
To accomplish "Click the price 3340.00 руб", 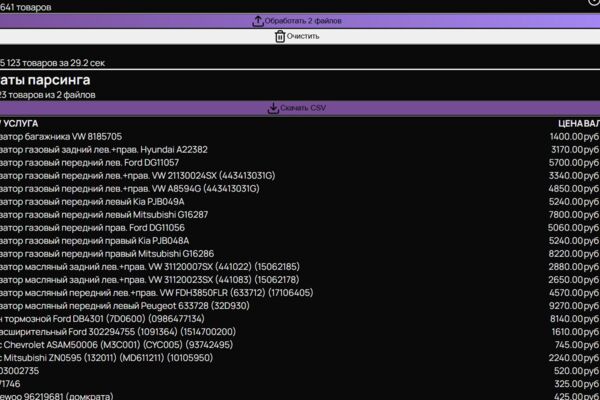I will point(574,176).
